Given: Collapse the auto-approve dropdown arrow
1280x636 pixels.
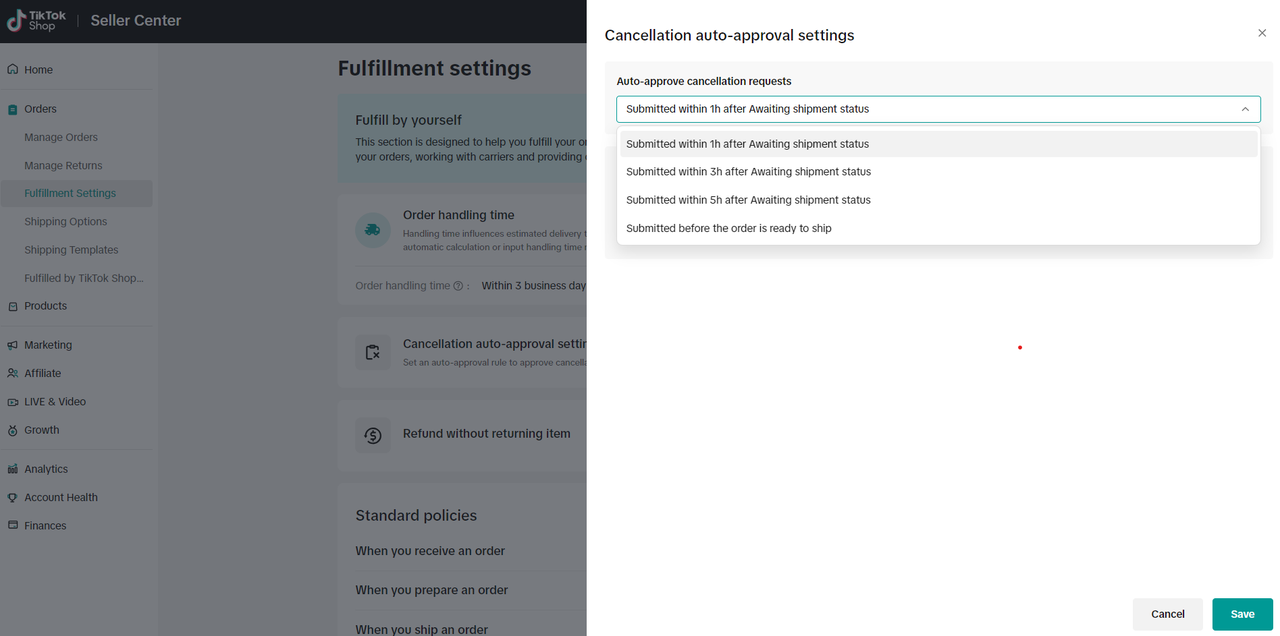Looking at the screenshot, I should pos(1245,109).
